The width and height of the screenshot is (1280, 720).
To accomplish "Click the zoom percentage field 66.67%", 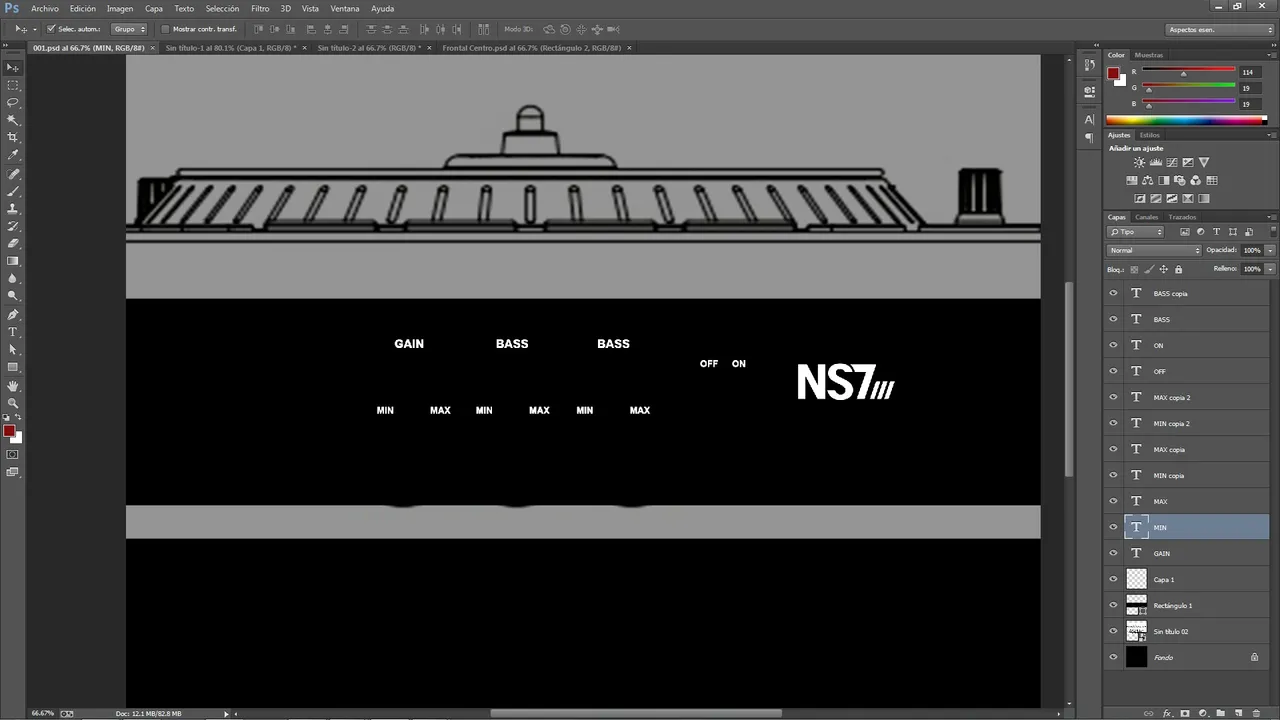I will [43, 713].
